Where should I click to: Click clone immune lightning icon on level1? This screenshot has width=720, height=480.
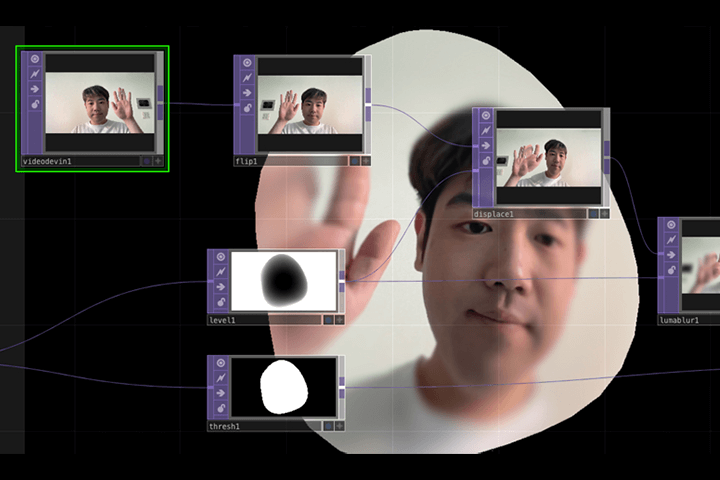[219, 272]
